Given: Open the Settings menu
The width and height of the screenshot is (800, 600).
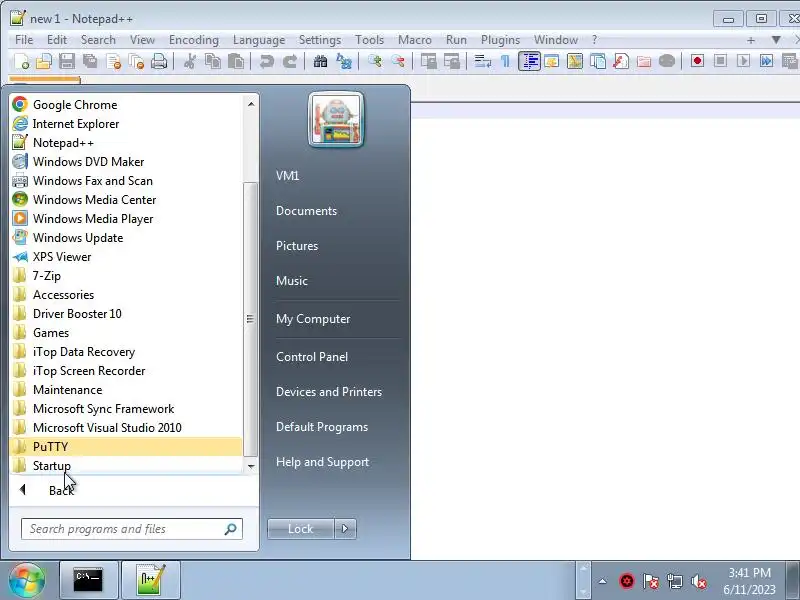Looking at the screenshot, I should click(320, 40).
